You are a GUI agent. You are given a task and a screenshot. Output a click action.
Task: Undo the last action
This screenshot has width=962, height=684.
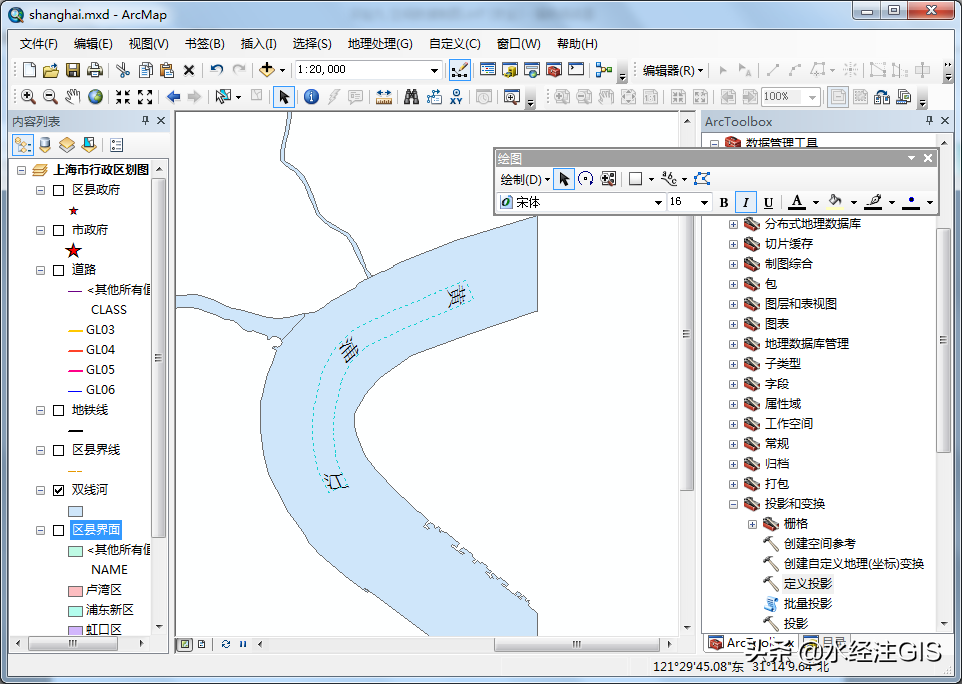pos(217,70)
